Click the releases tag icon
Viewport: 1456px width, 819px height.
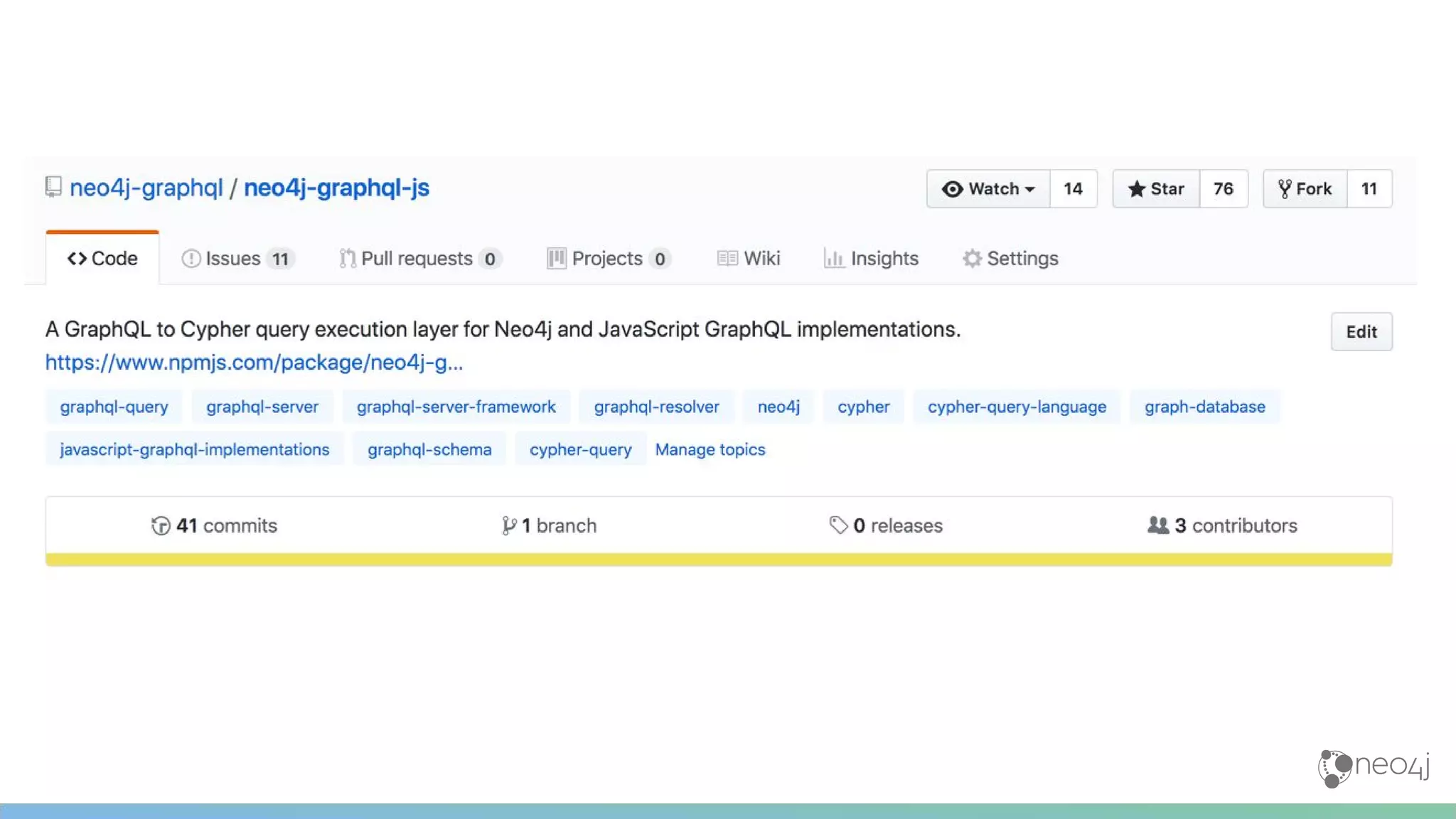tap(838, 525)
